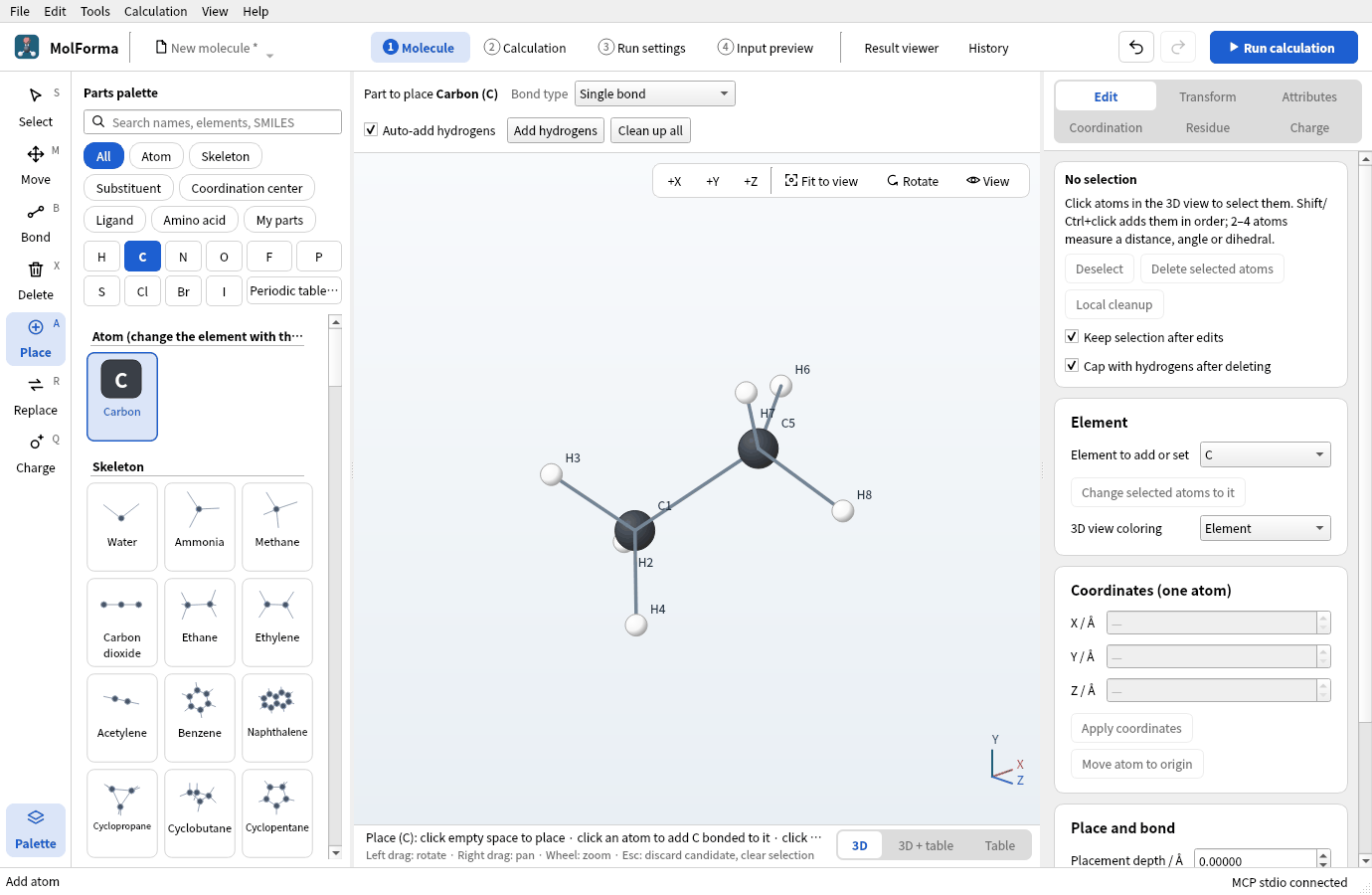The image size is (1372, 895).
Task: Click the palette search field
Action: (213, 122)
